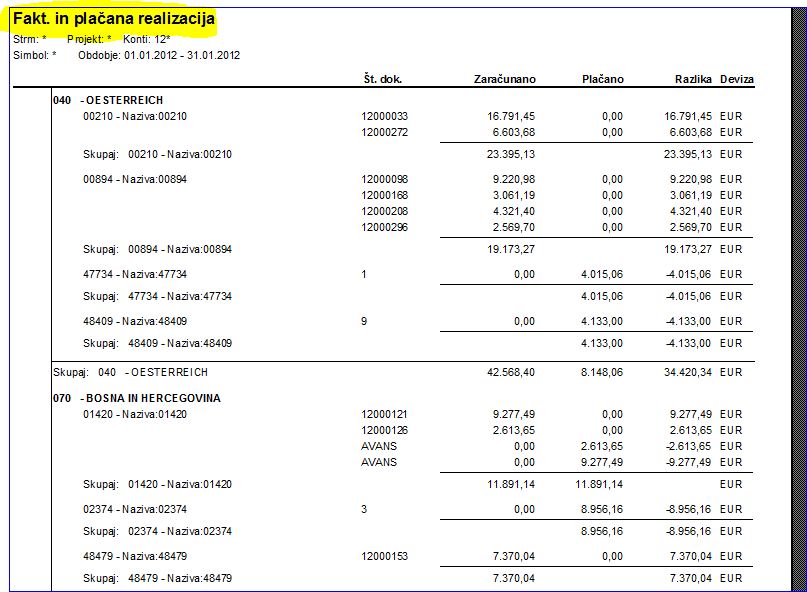Click the Deviza column header
Image resolution: width=807 pixels, height=592 pixels.
(x=736, y=79)
